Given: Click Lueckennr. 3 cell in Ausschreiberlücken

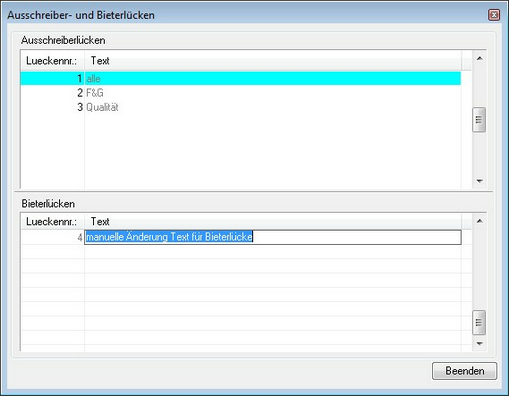Looking at the screenshot, I should click(52, 107).
